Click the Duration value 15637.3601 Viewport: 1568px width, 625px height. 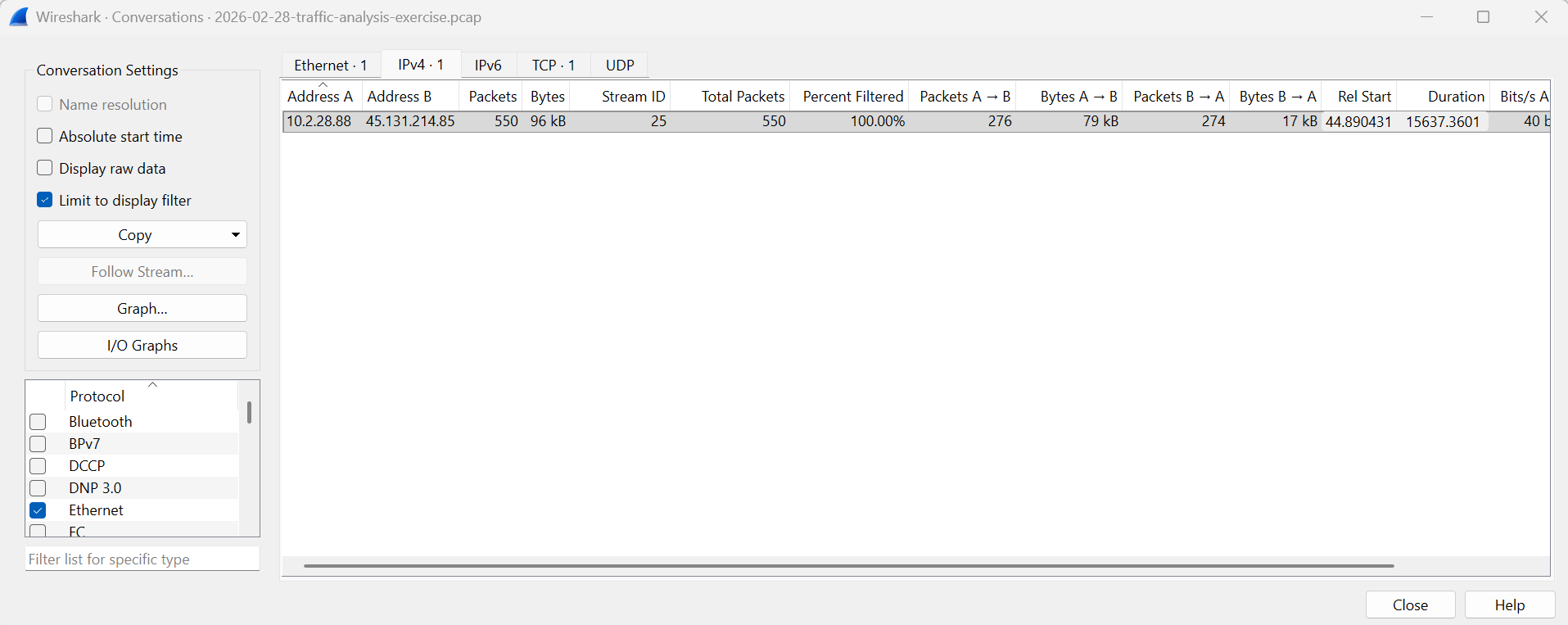pos(1443,121)
